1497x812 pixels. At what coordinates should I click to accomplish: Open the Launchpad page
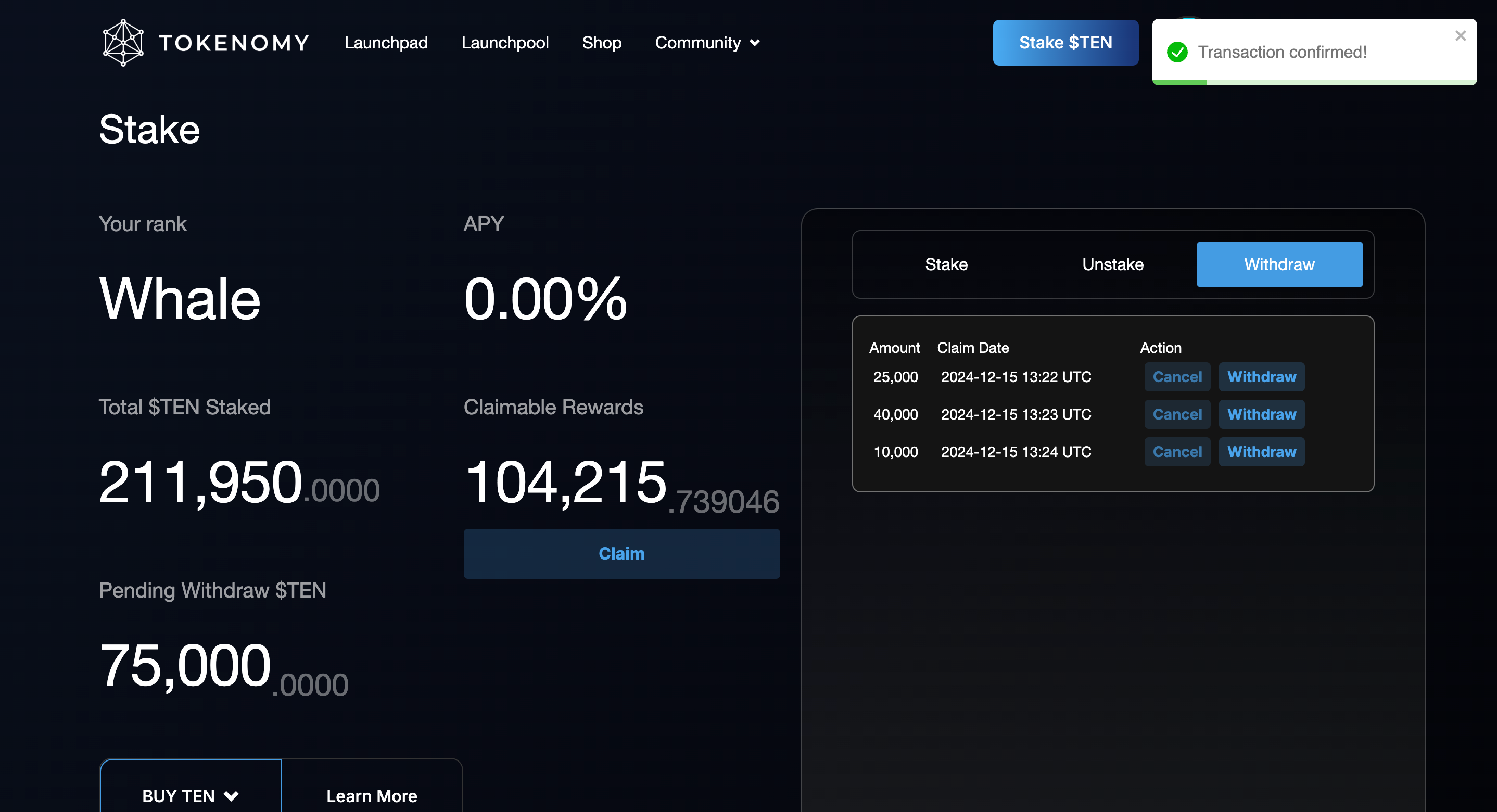386,43
